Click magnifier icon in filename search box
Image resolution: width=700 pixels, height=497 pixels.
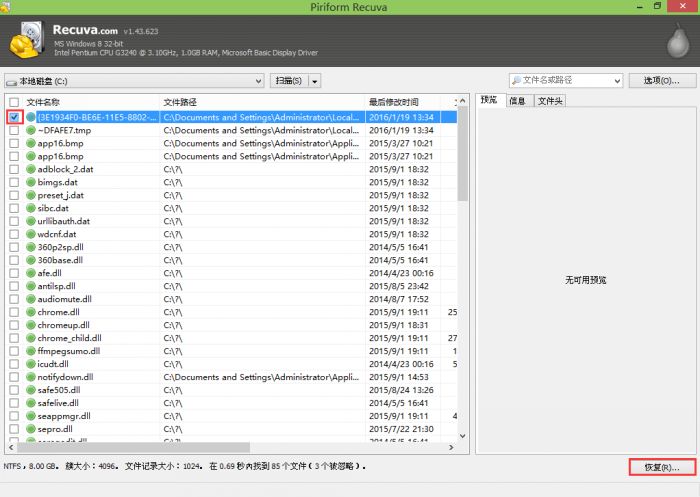516,80
